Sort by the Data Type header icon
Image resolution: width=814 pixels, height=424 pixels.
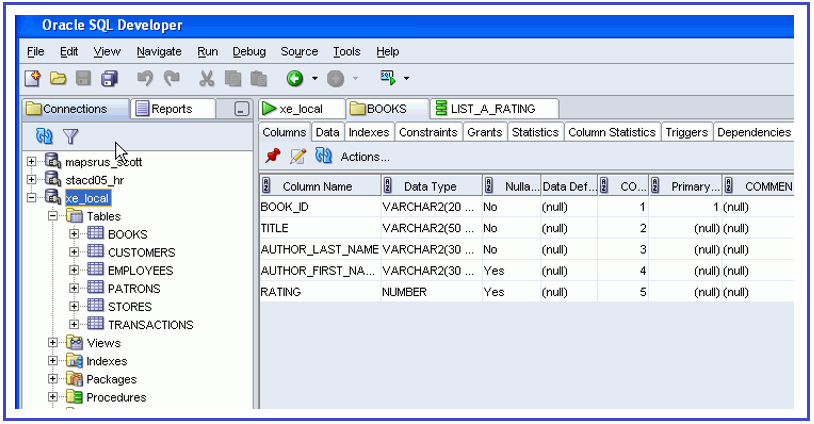pos(387,186)
